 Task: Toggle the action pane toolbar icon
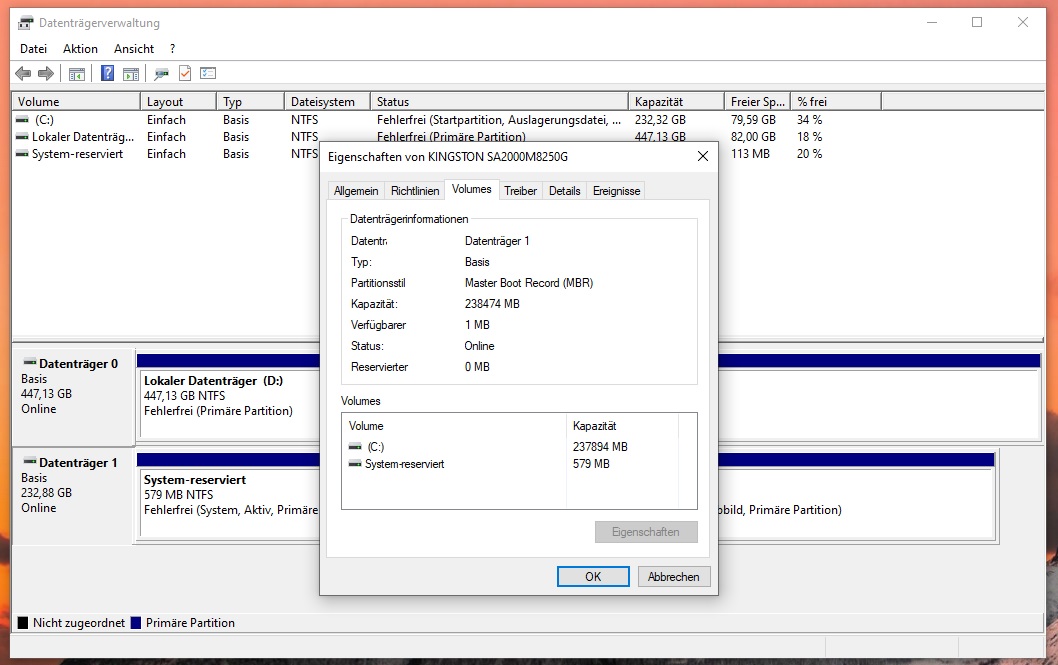pyautogui.click(x=131, y=74)
